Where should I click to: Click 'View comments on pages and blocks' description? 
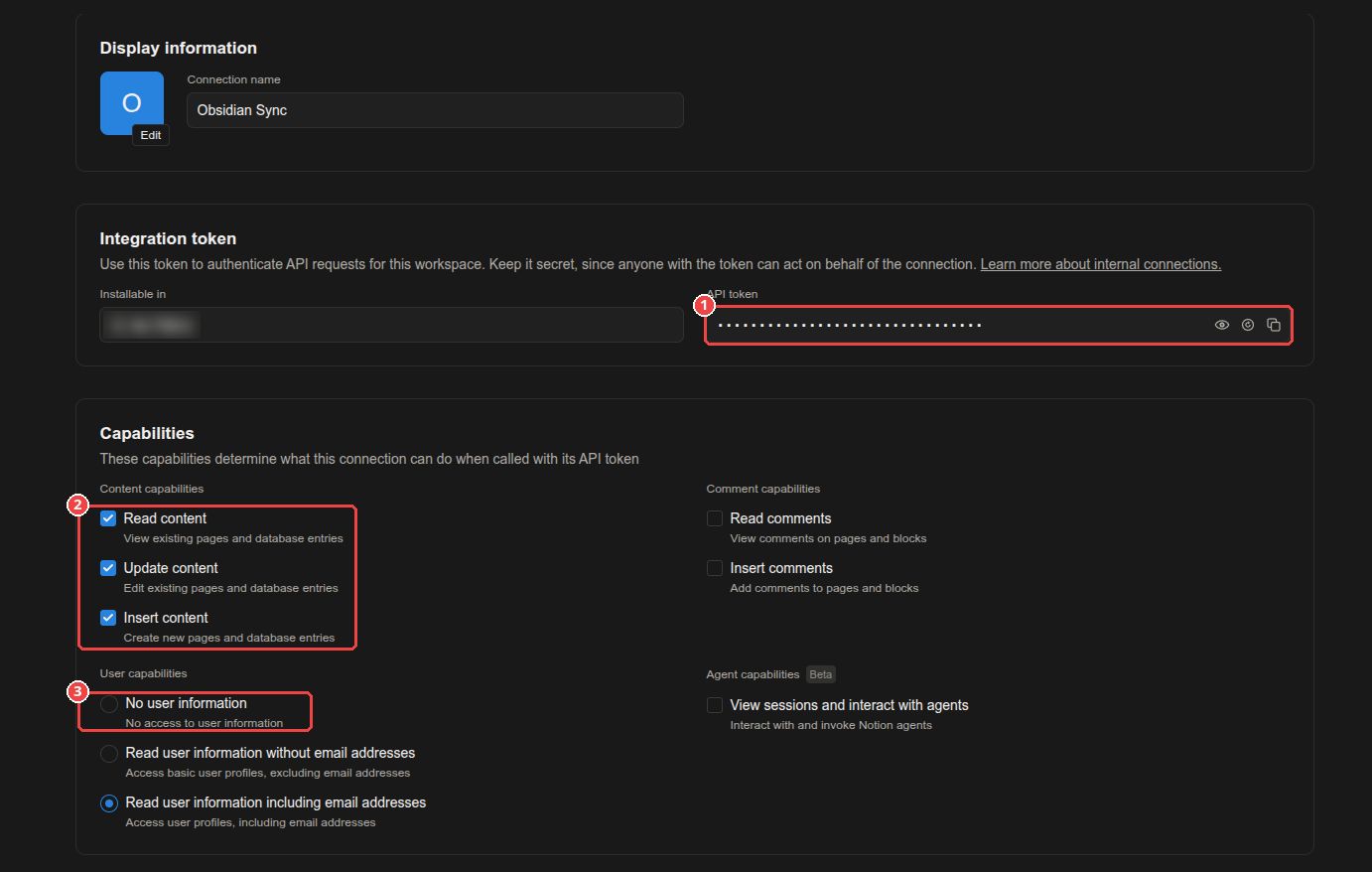tap(829, 538)
